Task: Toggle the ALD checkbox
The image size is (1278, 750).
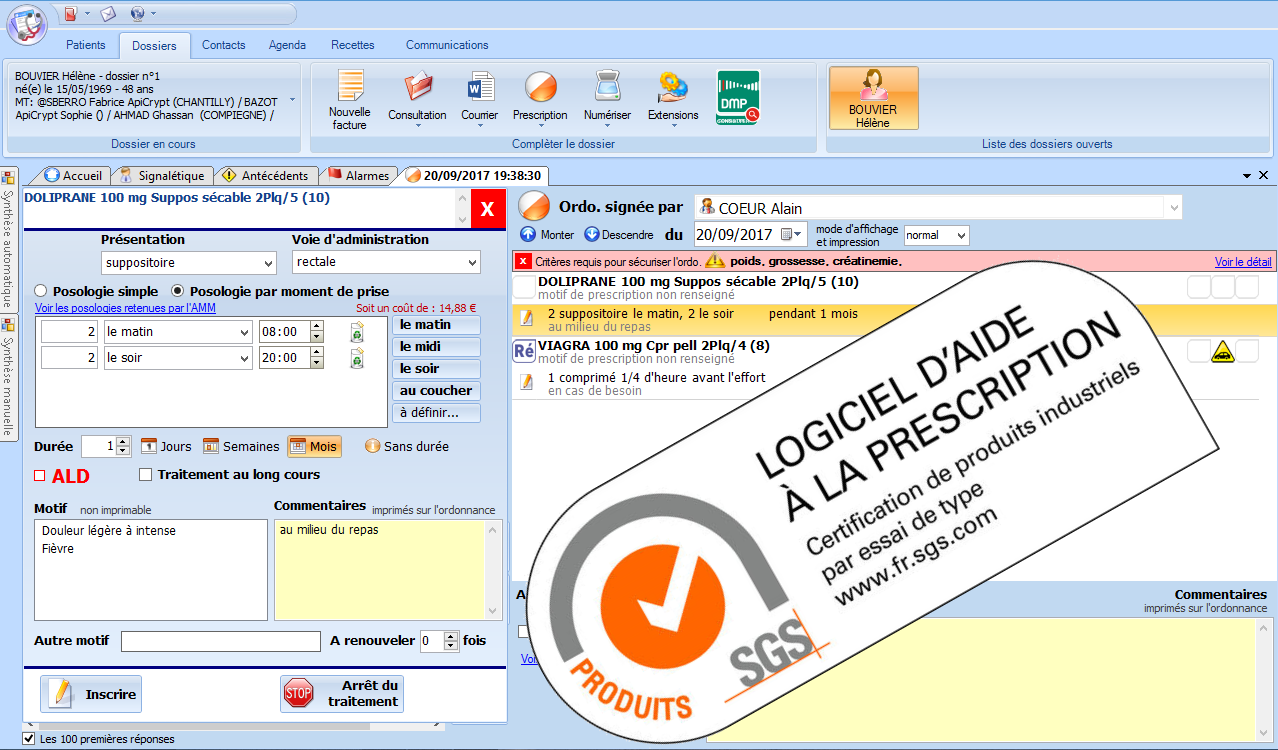Action: (x=40, y=475)
